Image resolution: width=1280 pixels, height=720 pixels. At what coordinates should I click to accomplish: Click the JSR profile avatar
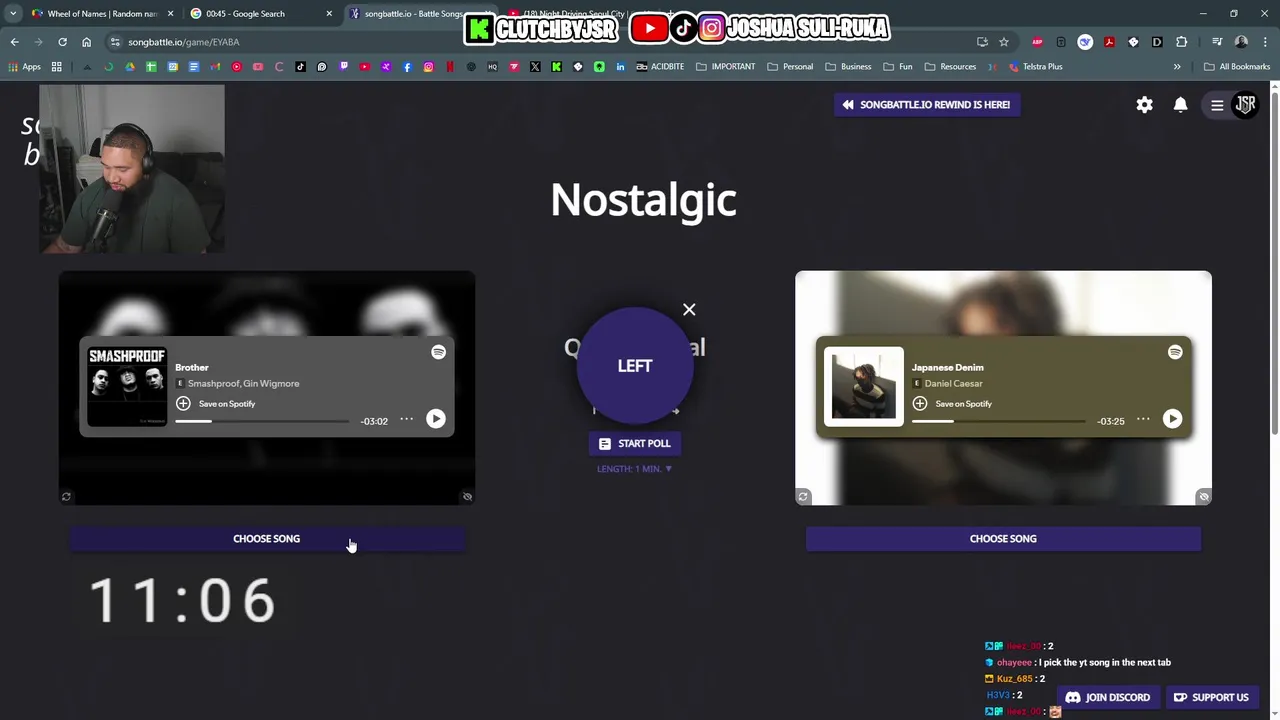coord(1245,104)
